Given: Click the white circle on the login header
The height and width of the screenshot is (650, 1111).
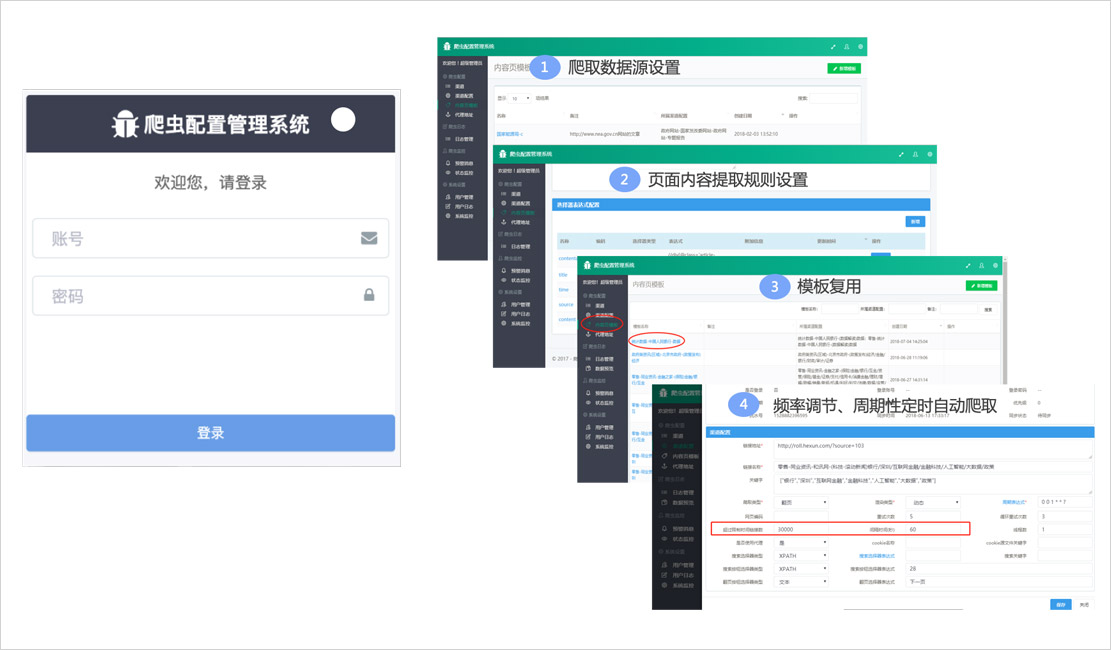Looking at the screenshot, I should pyautogui.click(x=343, y=120).
